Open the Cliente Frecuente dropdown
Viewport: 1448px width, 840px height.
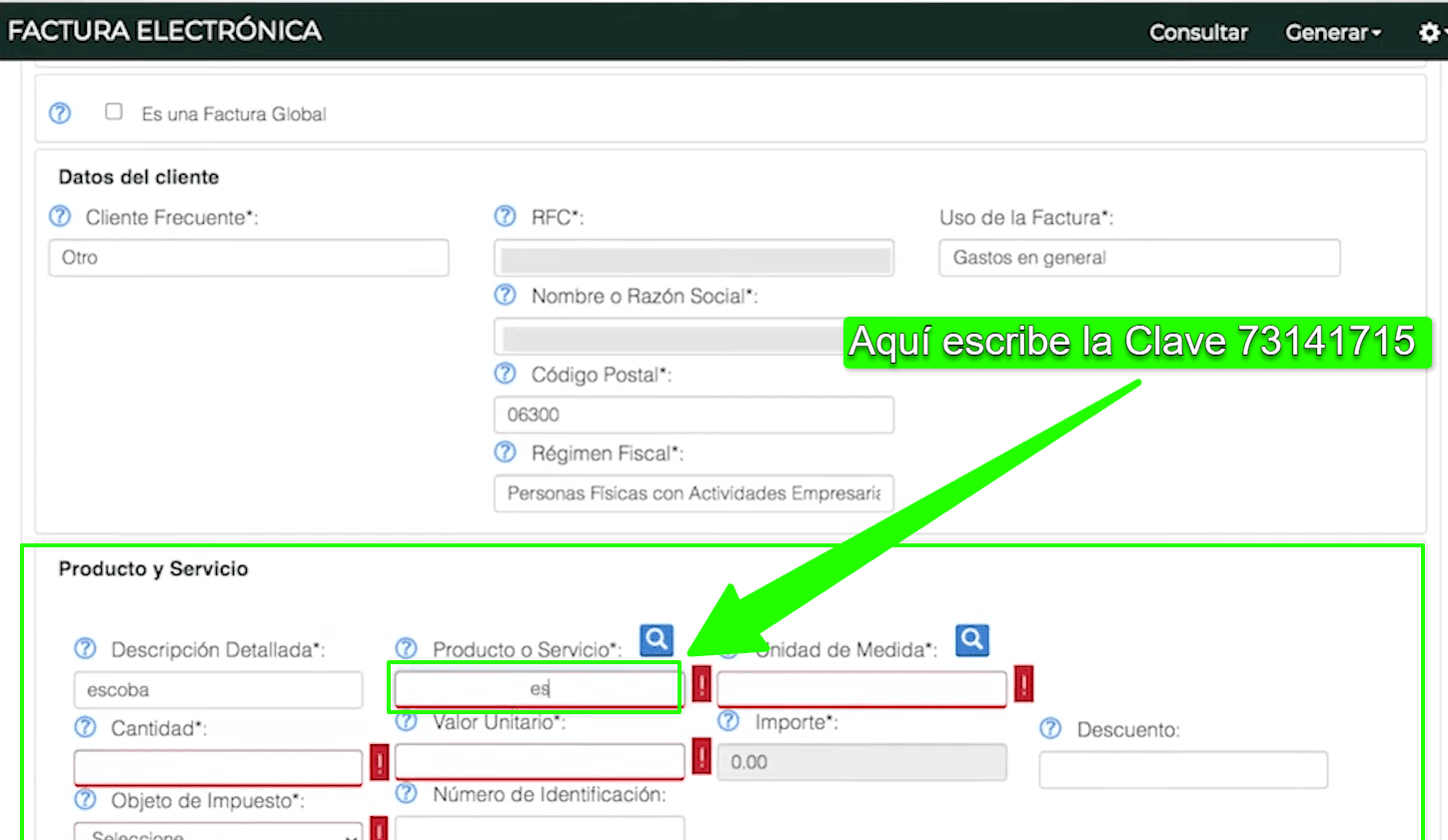(x=248, y=258)
